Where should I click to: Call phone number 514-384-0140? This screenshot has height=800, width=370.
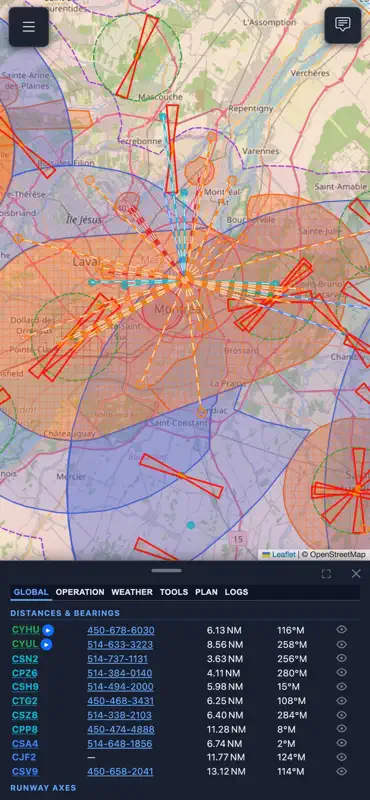(119, 673)
